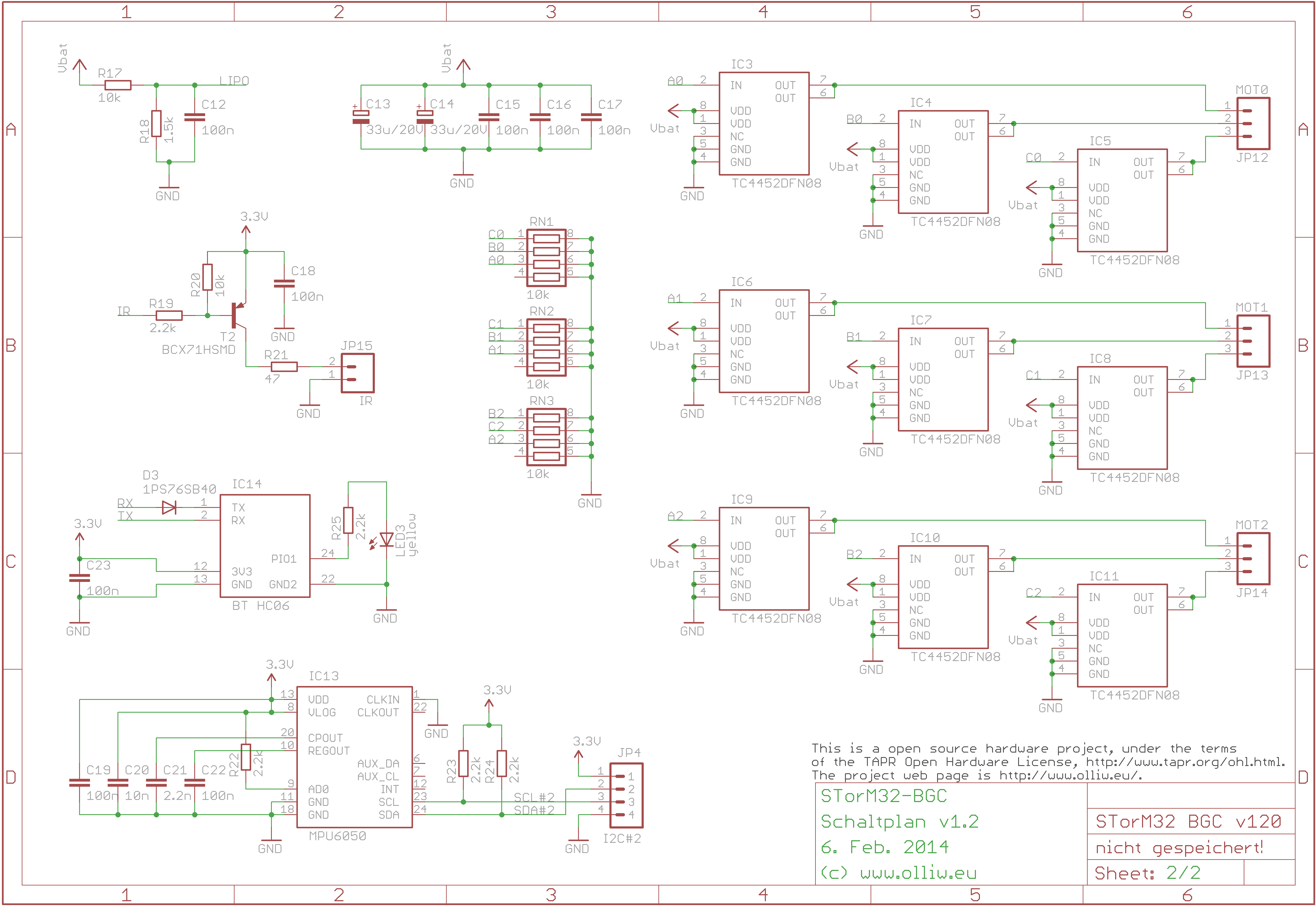Click the LED3 yellow LED symbol

click(x=387, y=539)
